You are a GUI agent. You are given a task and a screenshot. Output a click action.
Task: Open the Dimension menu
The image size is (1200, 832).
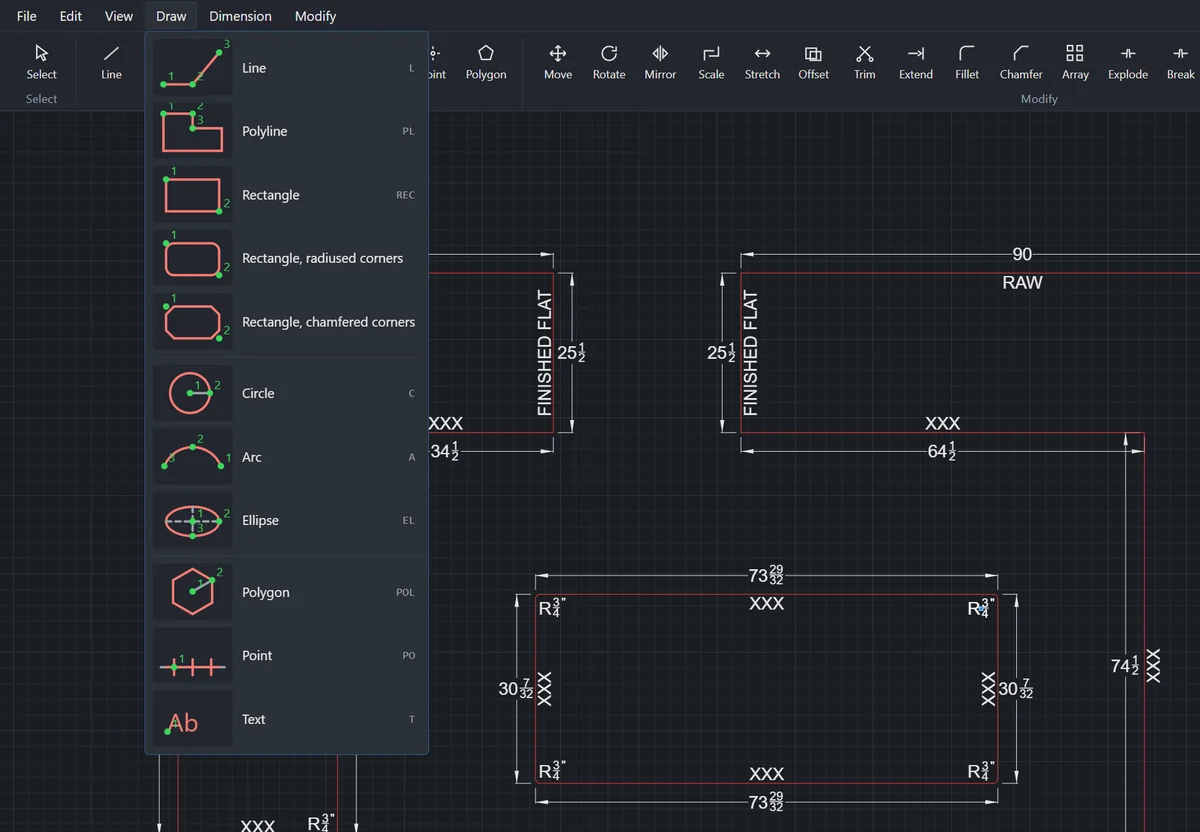(240, 16)
